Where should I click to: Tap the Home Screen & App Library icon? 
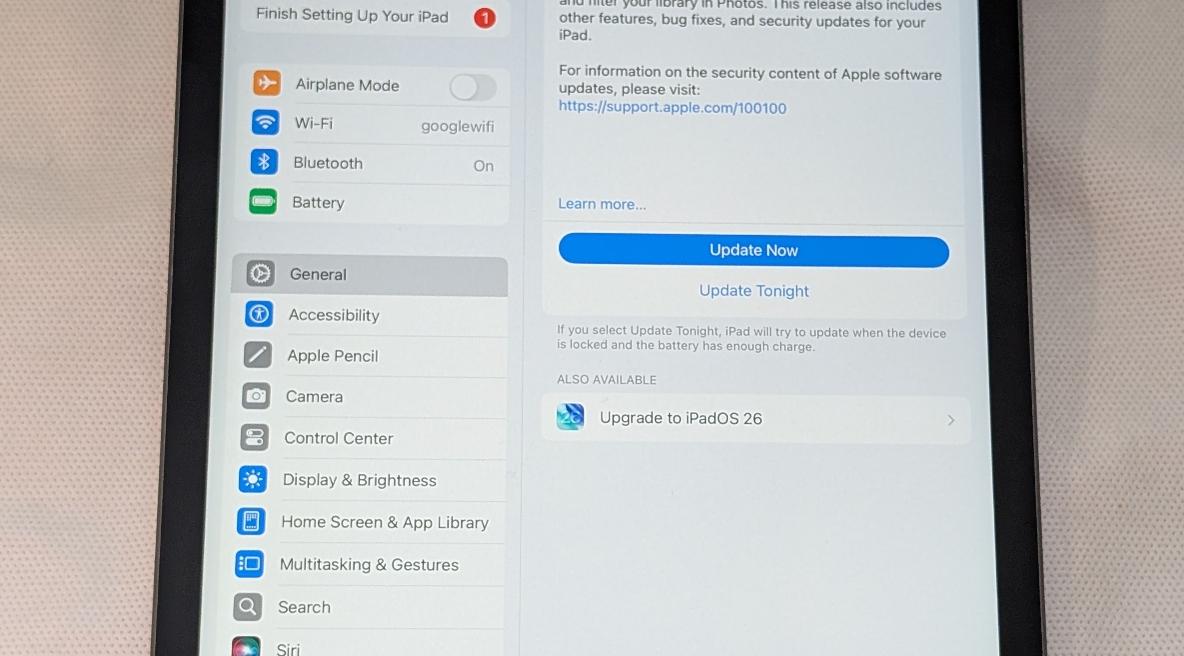coord(251,521)
